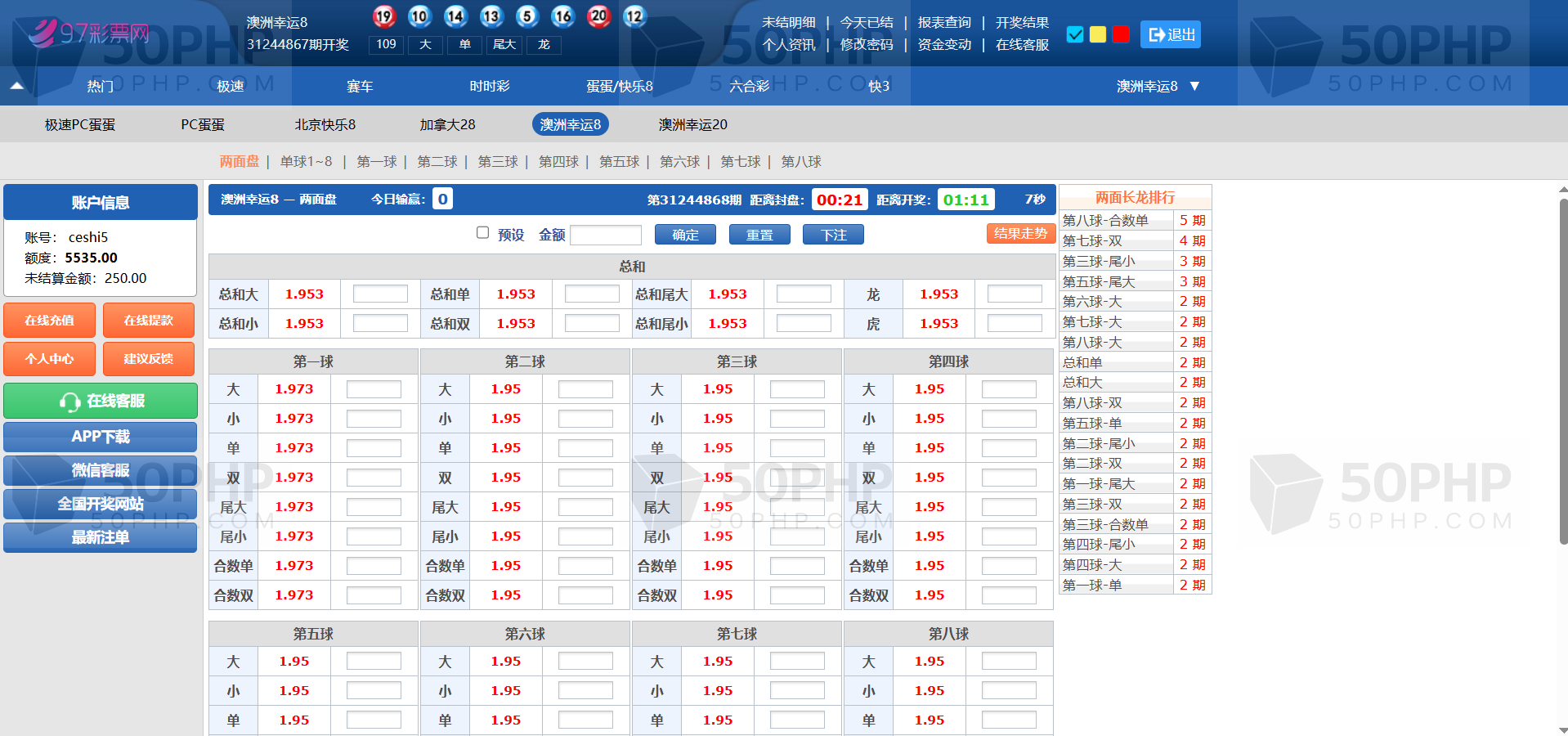This screenshot has height=736, width=1568.
Task: Toggle the blue checked theme box
Action: (x=1075, y=34)
